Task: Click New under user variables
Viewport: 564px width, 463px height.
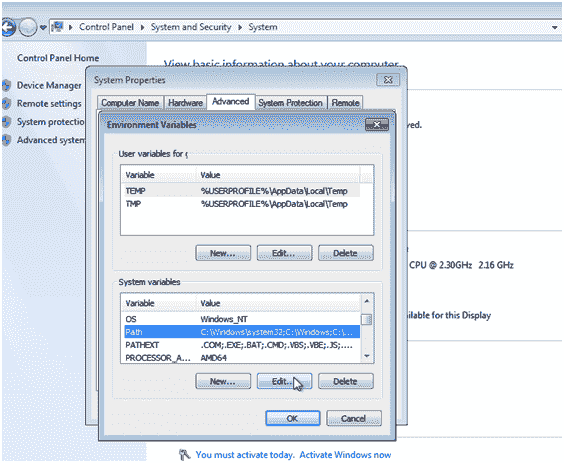Action: (x=223, y=253)
